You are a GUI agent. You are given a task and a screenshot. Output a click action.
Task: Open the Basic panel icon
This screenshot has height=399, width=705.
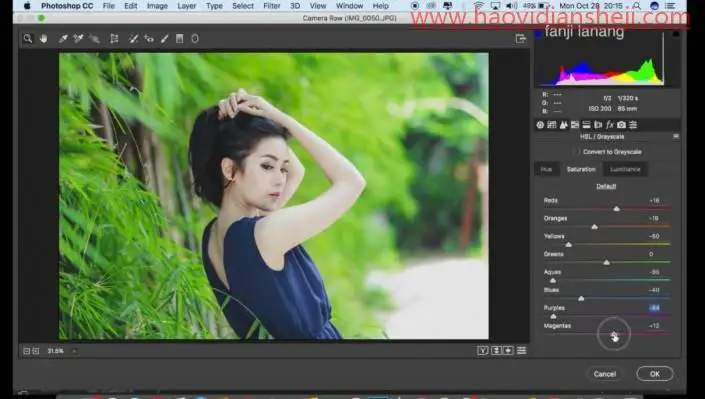pyautogui.click(x=540, y=125)
